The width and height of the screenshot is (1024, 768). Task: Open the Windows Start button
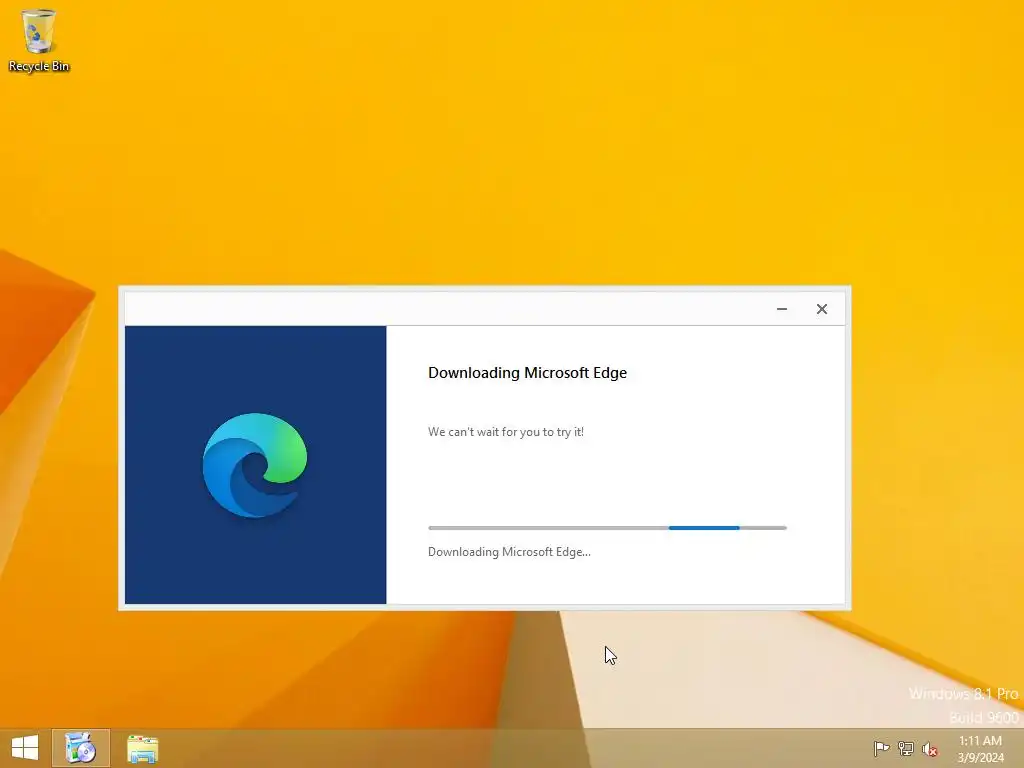click(x=25, y=748)
